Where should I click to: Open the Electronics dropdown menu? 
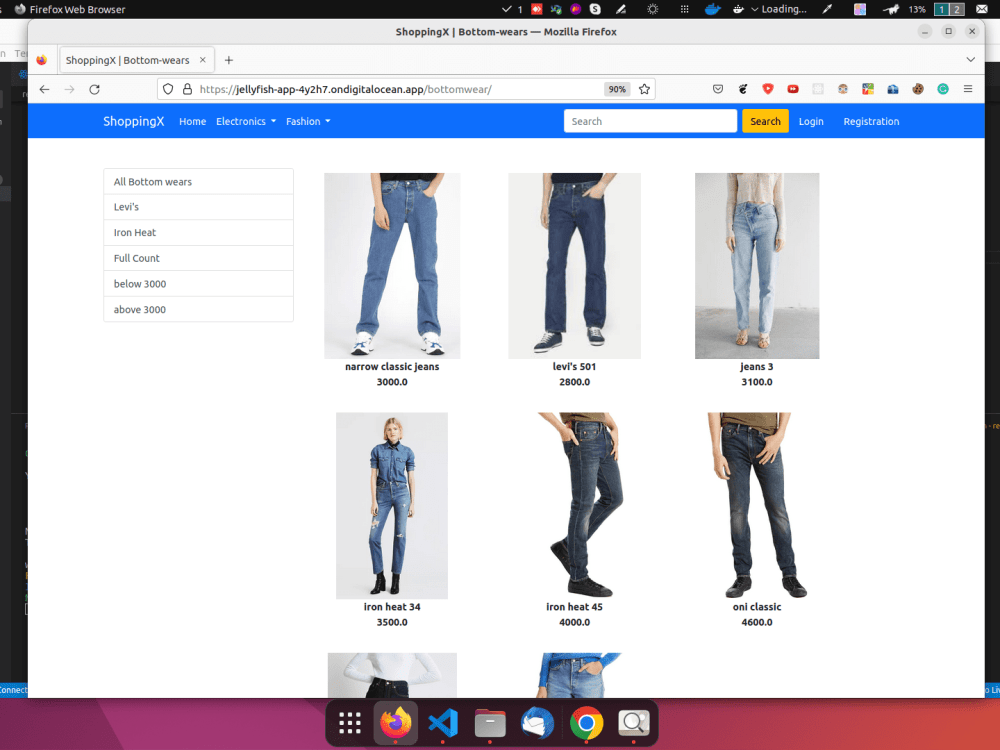point(245,121)
